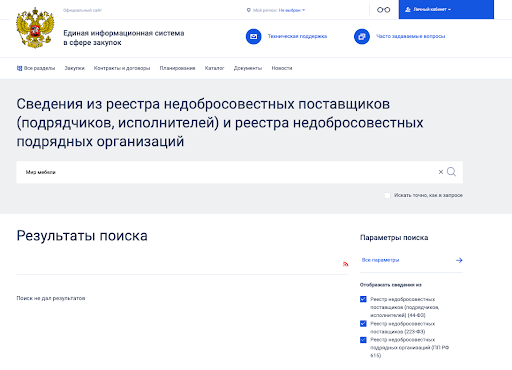512x370 pixels.
Task: Follow the Техническая поддержка link
Action: pyautogui.click(x=297, y=36)
